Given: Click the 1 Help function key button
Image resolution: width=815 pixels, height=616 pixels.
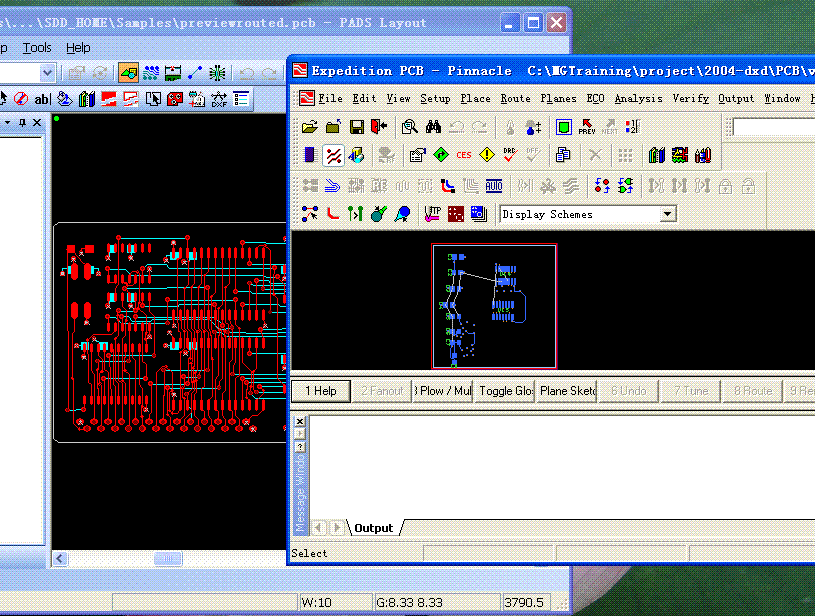Looking at the screenshot, I should 321,391.
